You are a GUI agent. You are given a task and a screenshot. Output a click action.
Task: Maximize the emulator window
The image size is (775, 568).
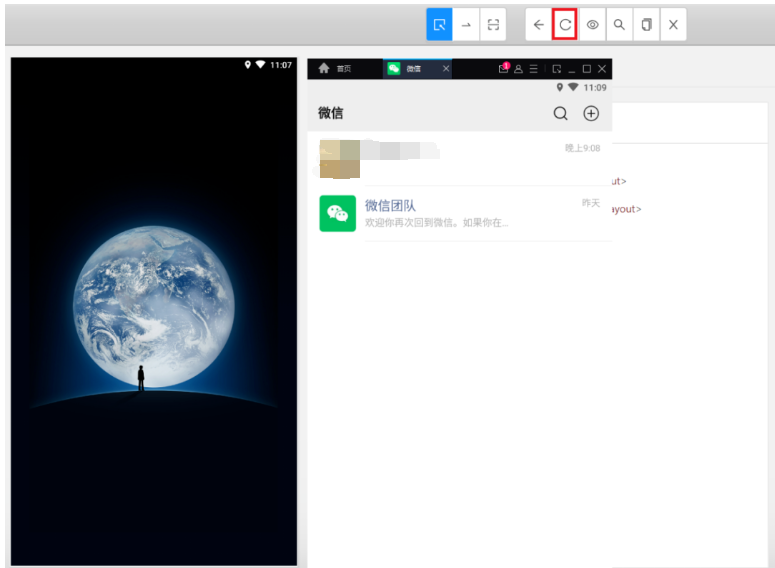tap(587, 69)
